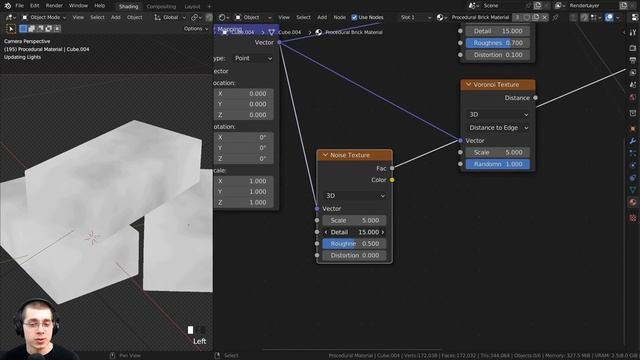Click the Noise Texture Scale 5.000 field
The image size is (640, 360).
click(x=354, y=220)
